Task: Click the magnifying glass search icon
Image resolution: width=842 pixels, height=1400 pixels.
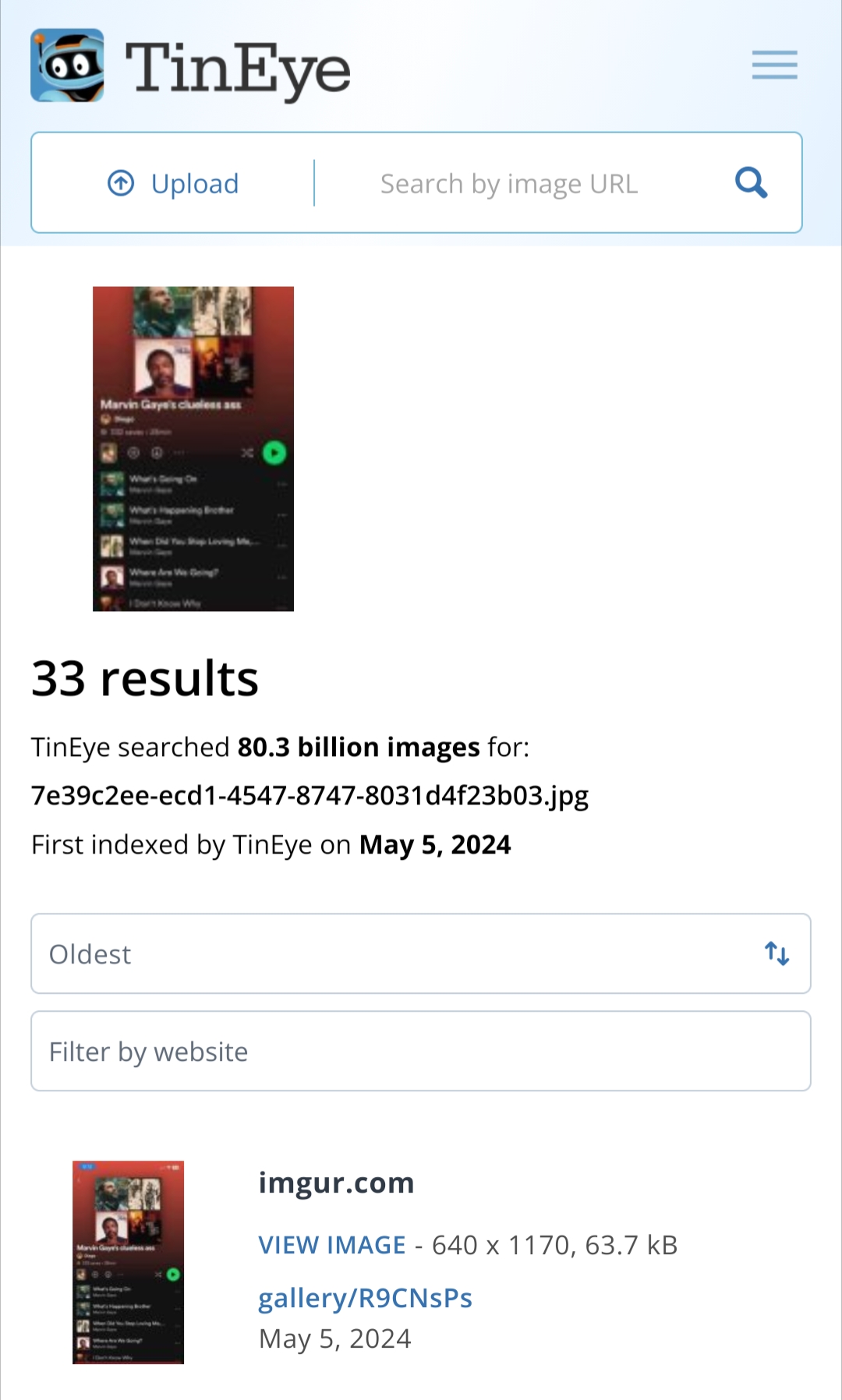Action: [752, 183]
